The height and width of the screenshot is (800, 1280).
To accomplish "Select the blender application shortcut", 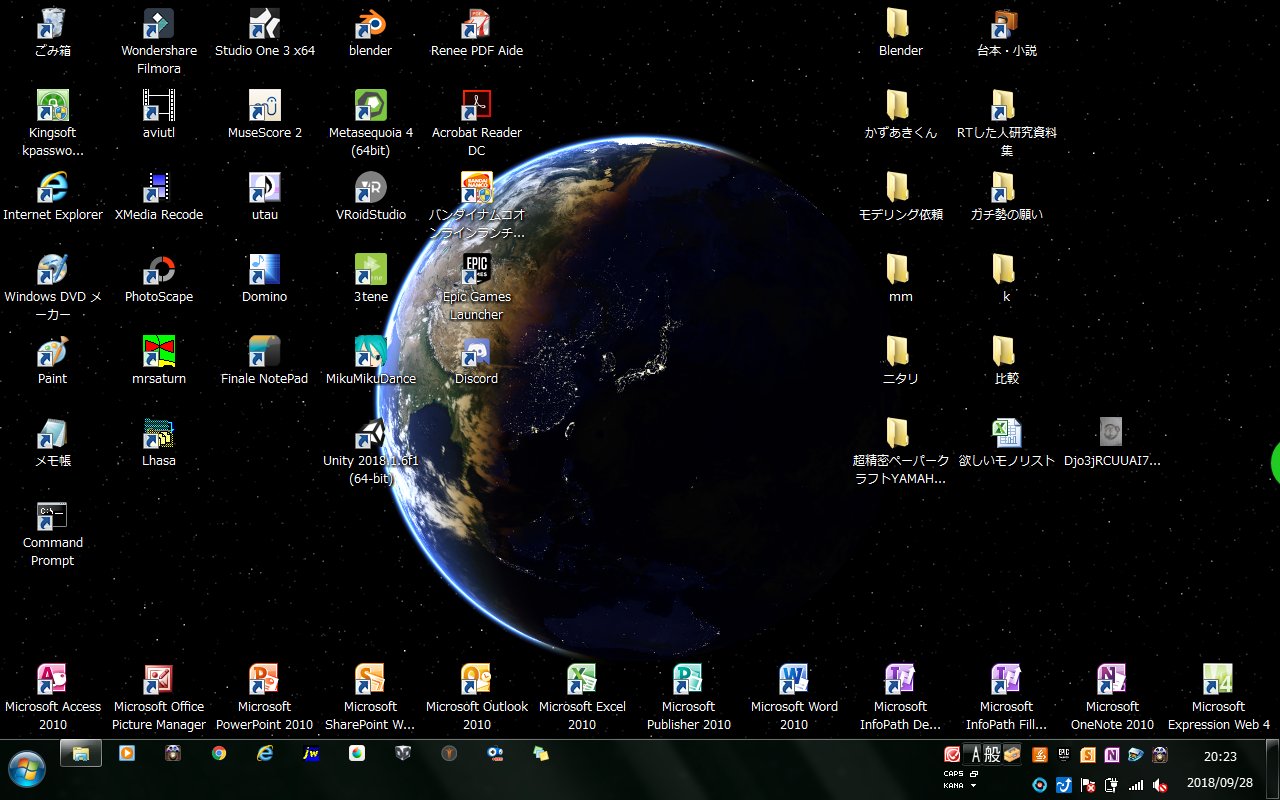I will click(371, 32).
